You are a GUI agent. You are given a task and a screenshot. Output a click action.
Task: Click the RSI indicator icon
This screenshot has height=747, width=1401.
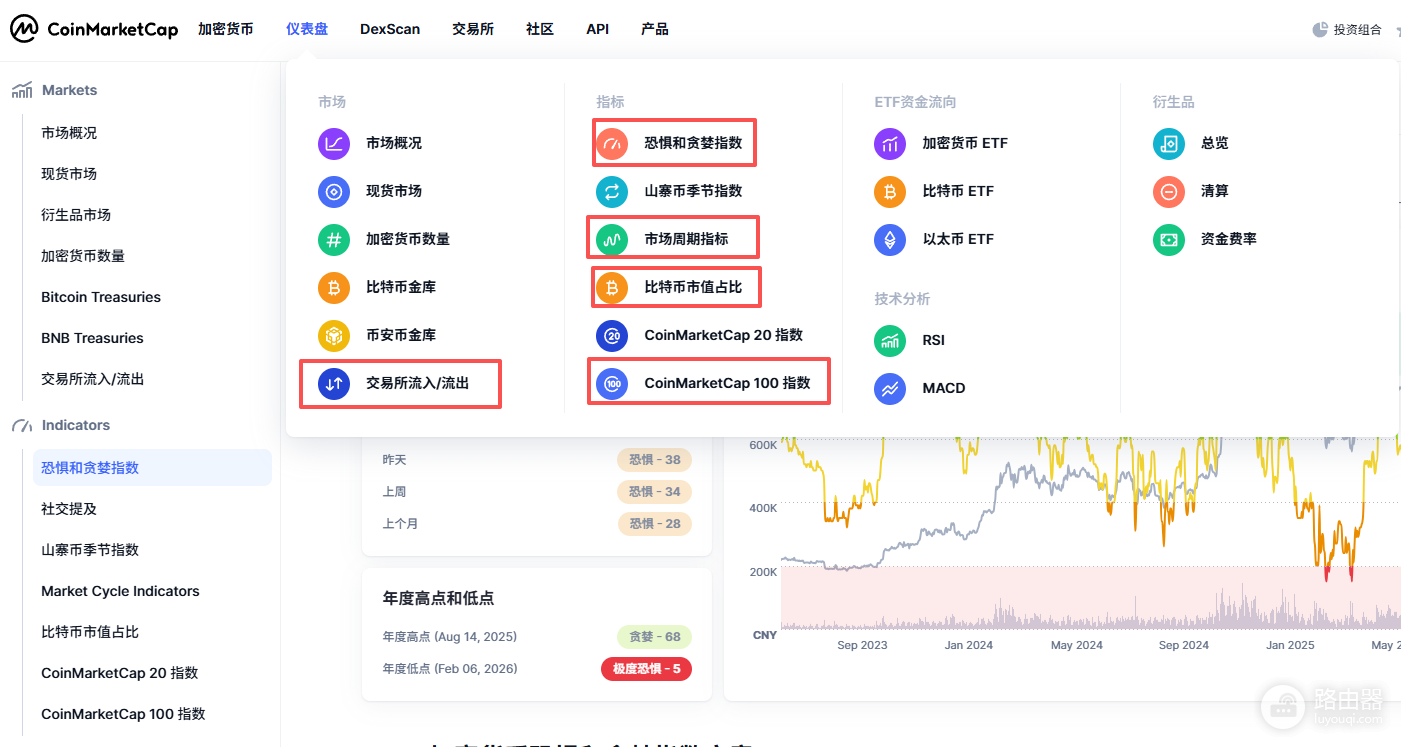click(x=890, y=340)
